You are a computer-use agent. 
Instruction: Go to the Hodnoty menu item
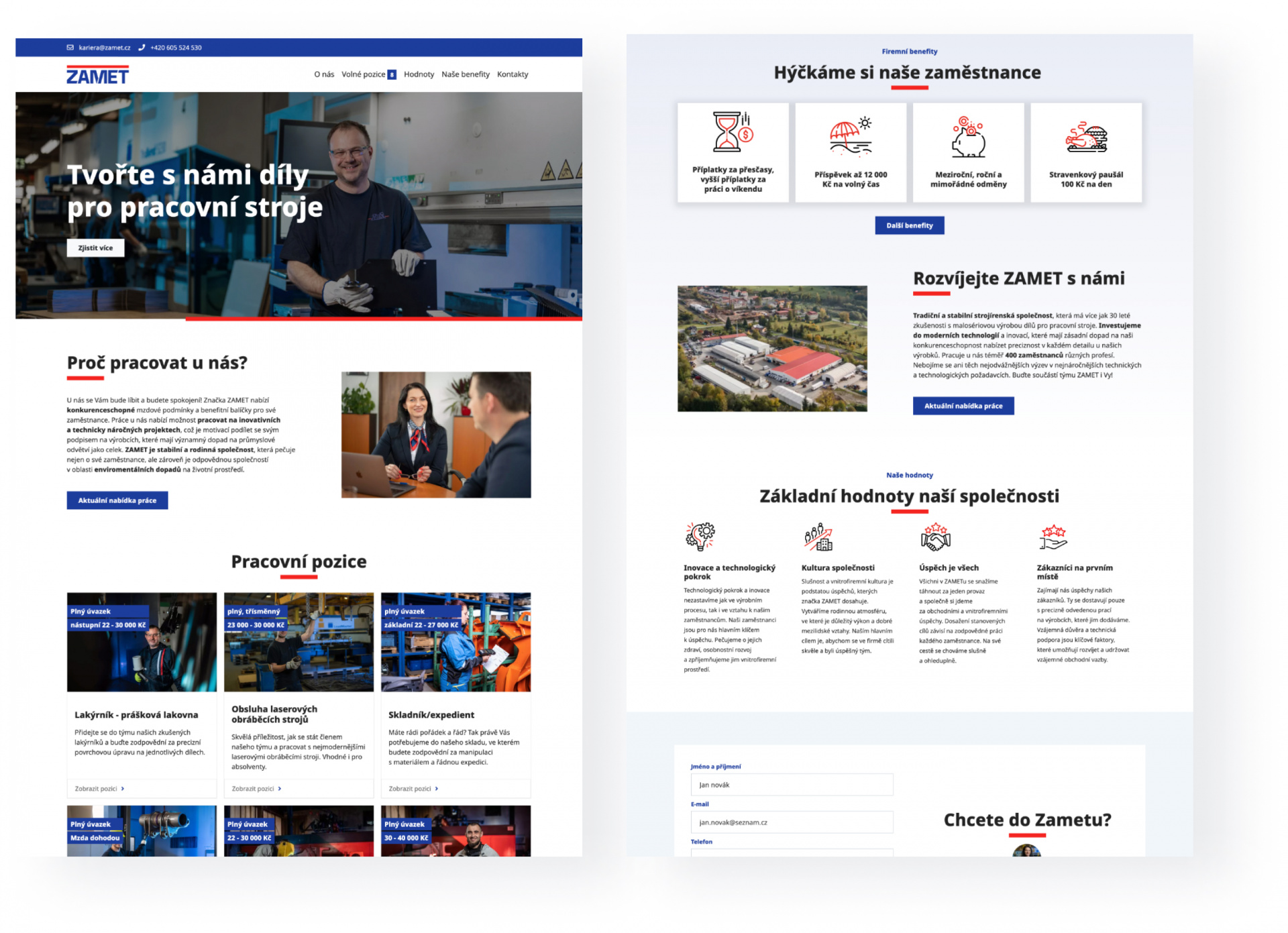point(419,74)
